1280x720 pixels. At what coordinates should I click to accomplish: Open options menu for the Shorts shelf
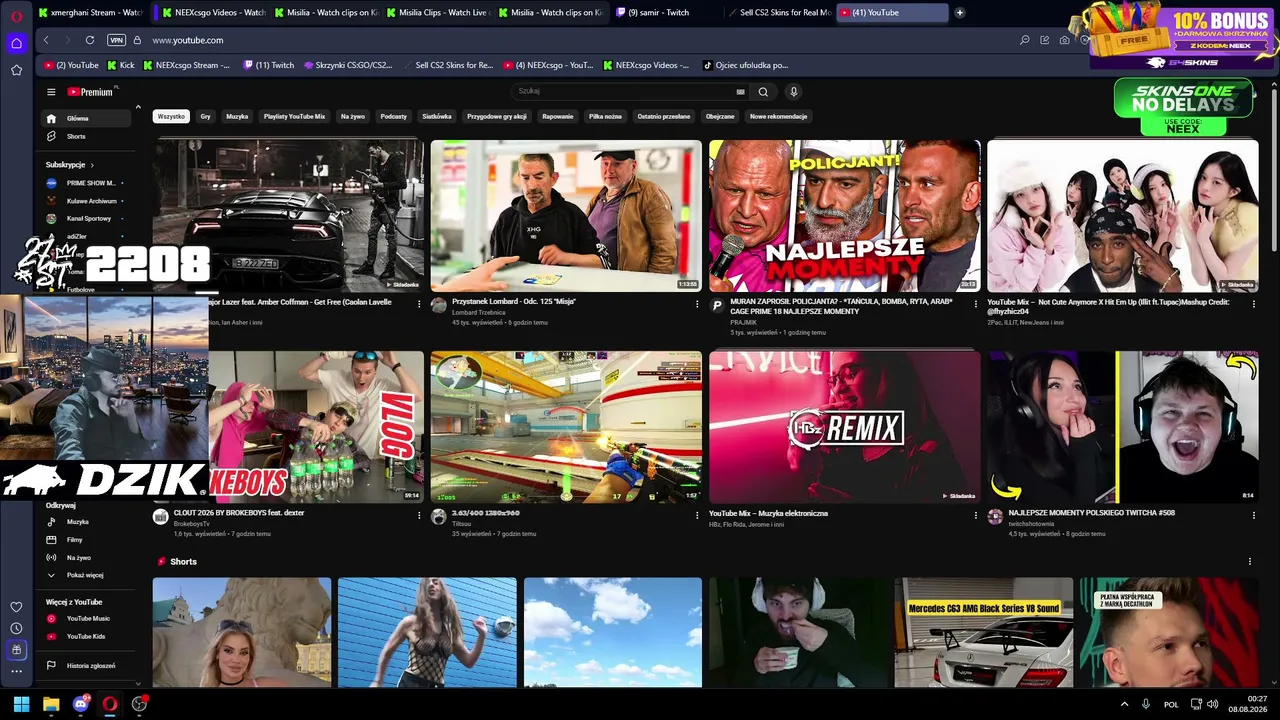1249,562
